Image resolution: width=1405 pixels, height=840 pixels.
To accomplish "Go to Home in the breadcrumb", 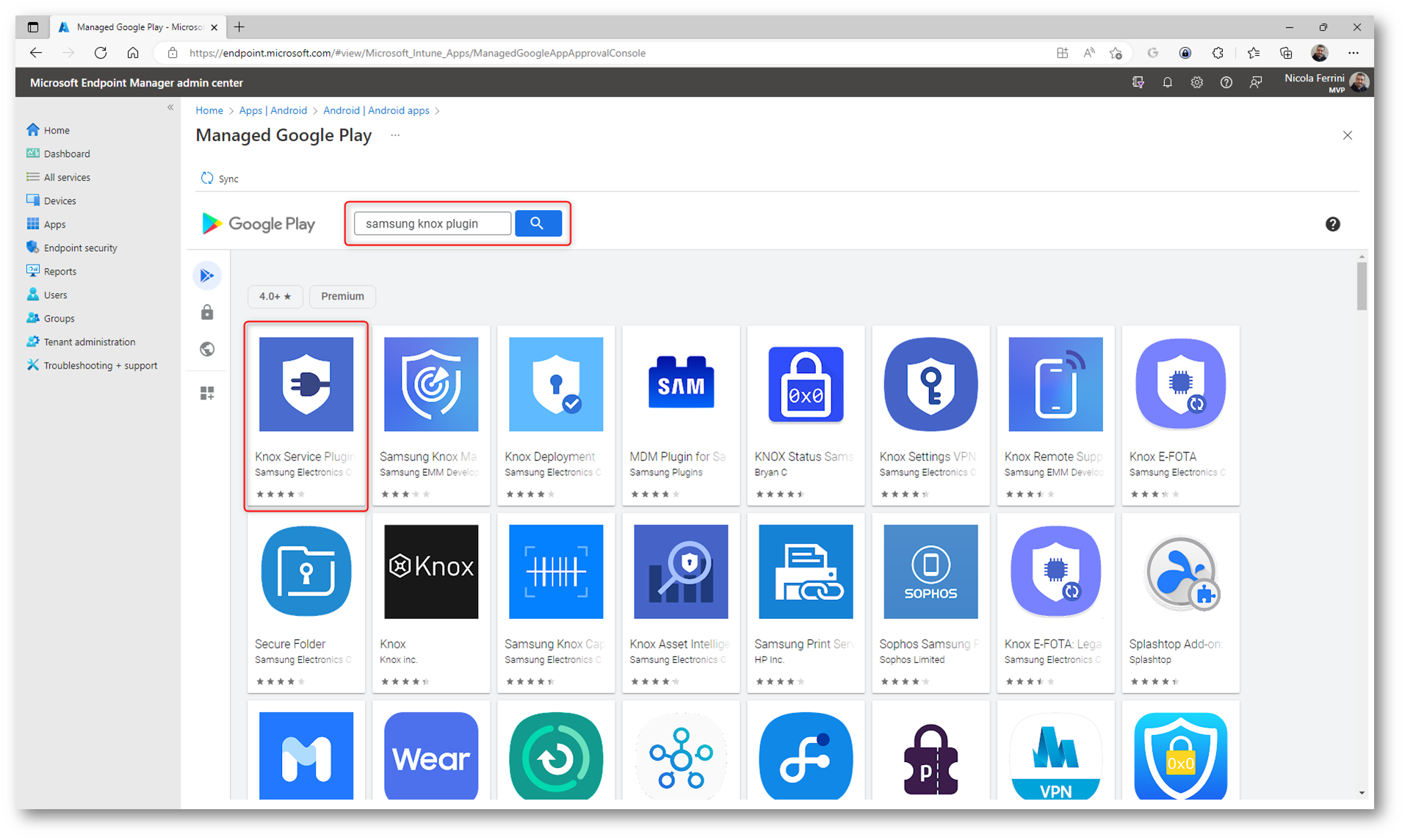I will (209, 110).
